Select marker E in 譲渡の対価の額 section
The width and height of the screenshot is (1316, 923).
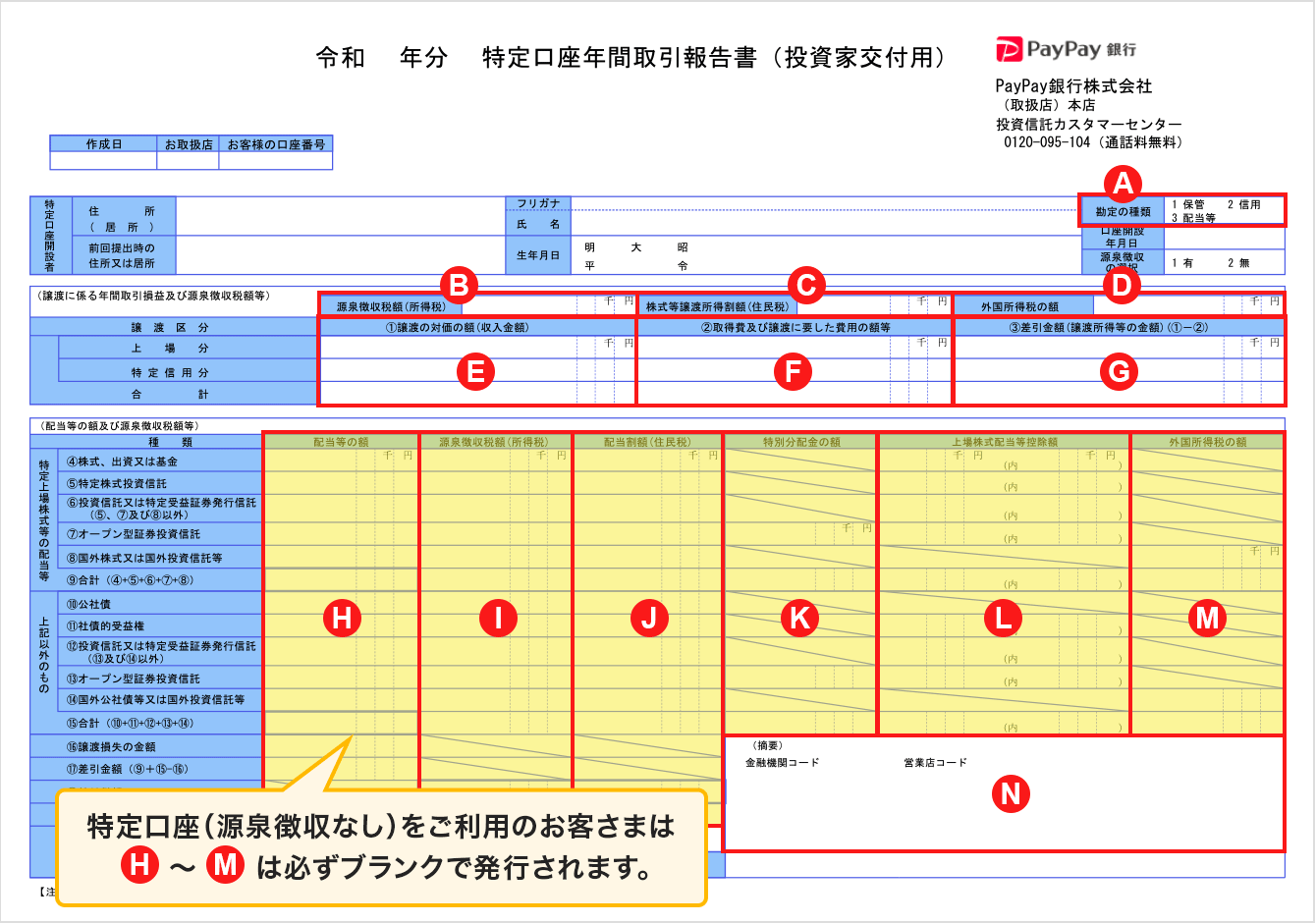(476, 371)
